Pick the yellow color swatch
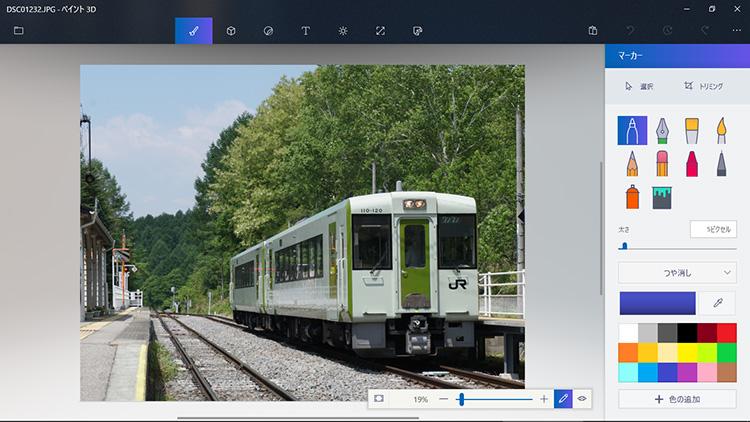 (x=687, y=352)
